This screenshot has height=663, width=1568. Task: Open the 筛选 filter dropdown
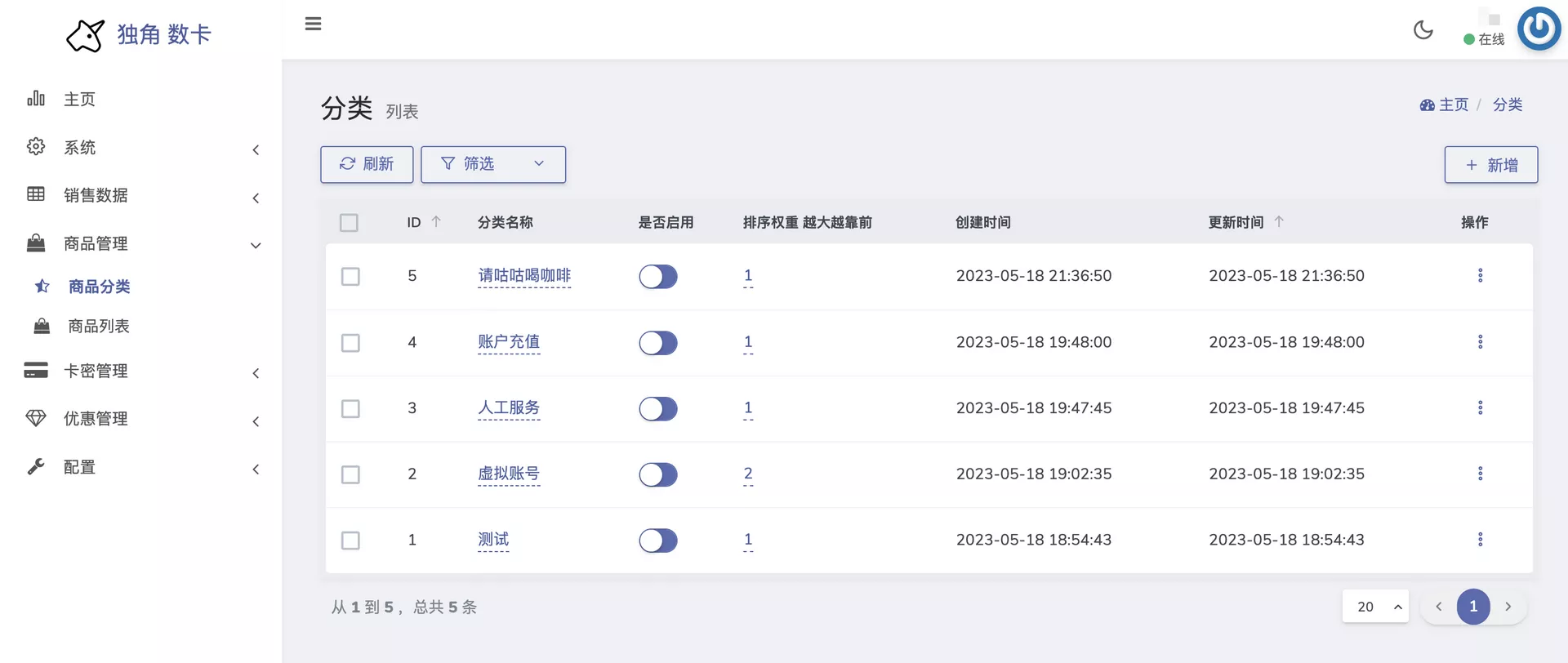tap(492, 164)
